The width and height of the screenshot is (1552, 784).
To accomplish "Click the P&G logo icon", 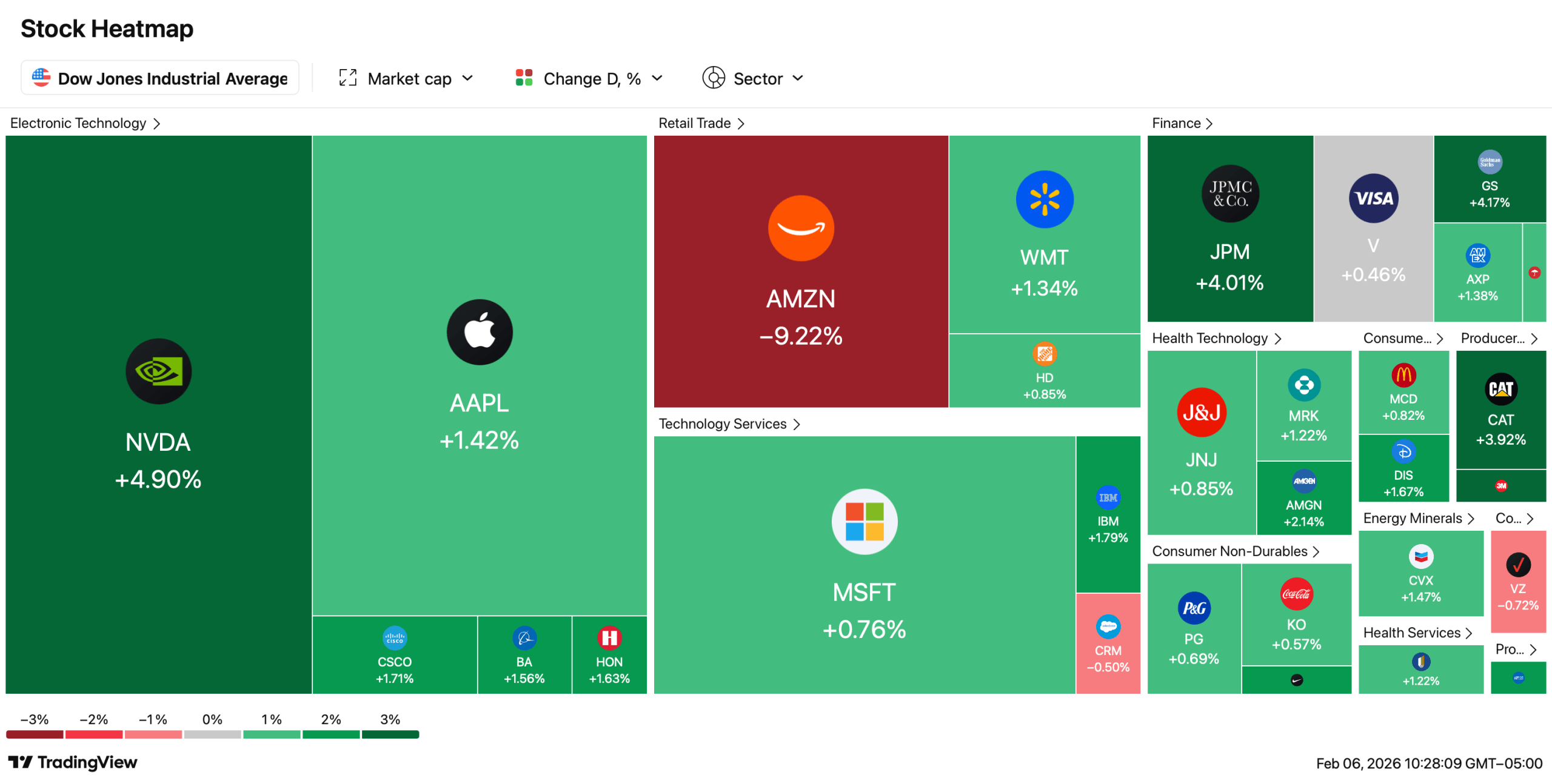I will [1193, 608].
